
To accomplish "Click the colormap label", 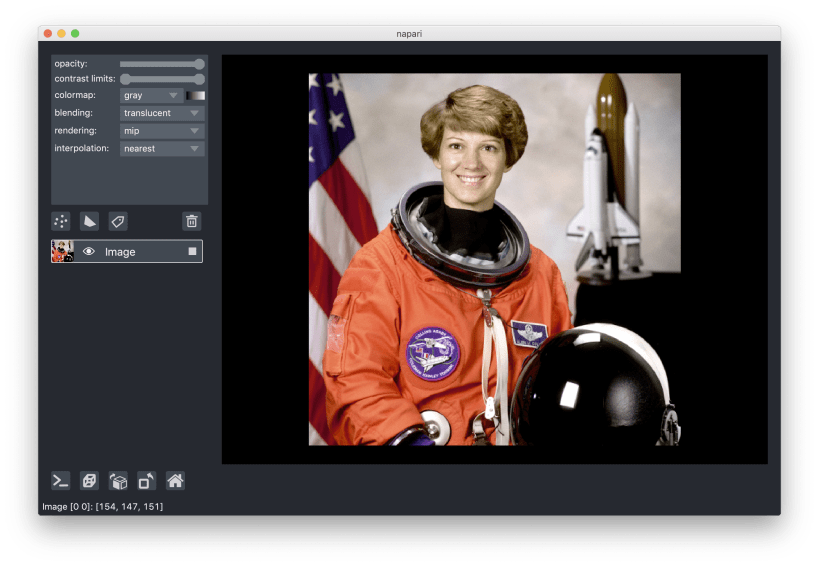I will point(75,95).
